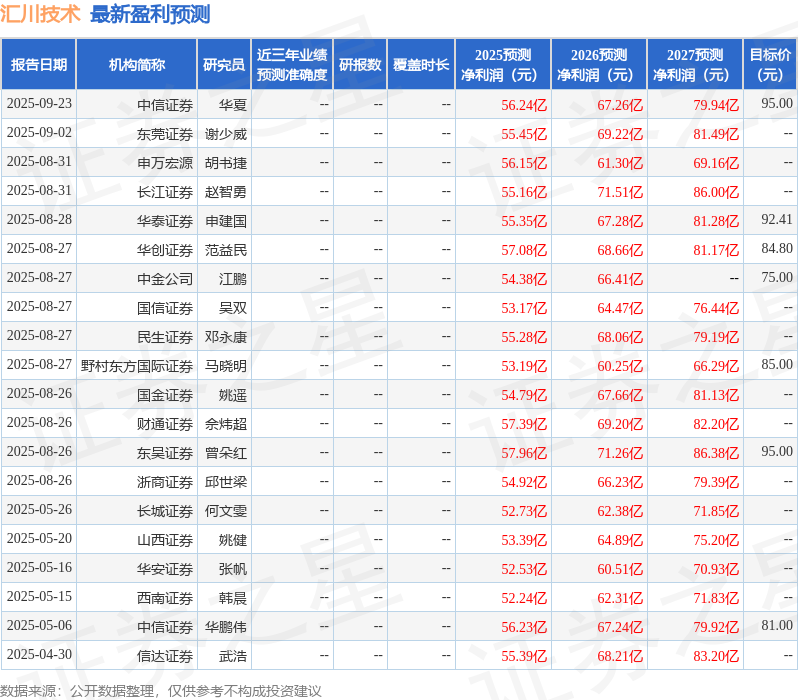Select the 野村东方国际证券 institution cell
Screen dimensions: 798x700
(137, 366)
